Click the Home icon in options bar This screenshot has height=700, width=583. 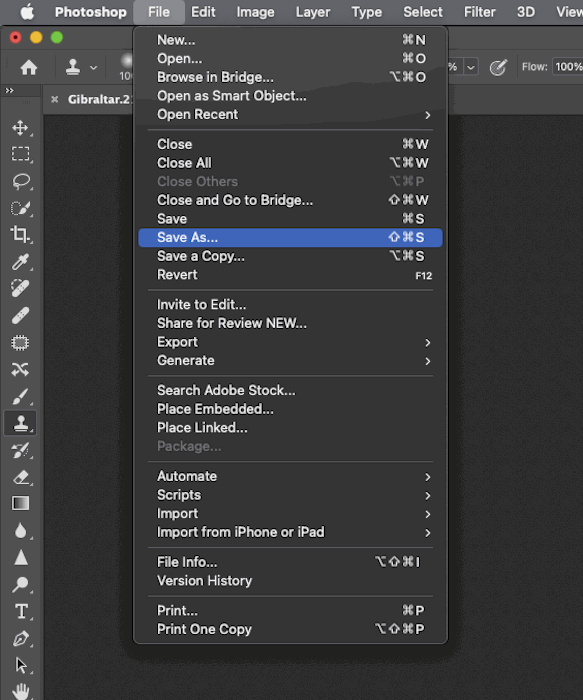click(x=29, y=67)
